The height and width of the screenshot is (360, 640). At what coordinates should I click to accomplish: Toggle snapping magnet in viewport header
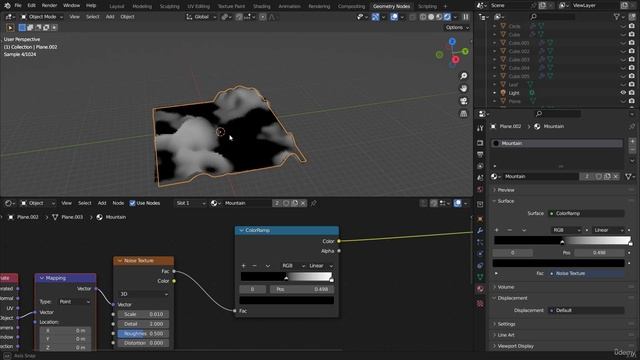tap(239, 17)
